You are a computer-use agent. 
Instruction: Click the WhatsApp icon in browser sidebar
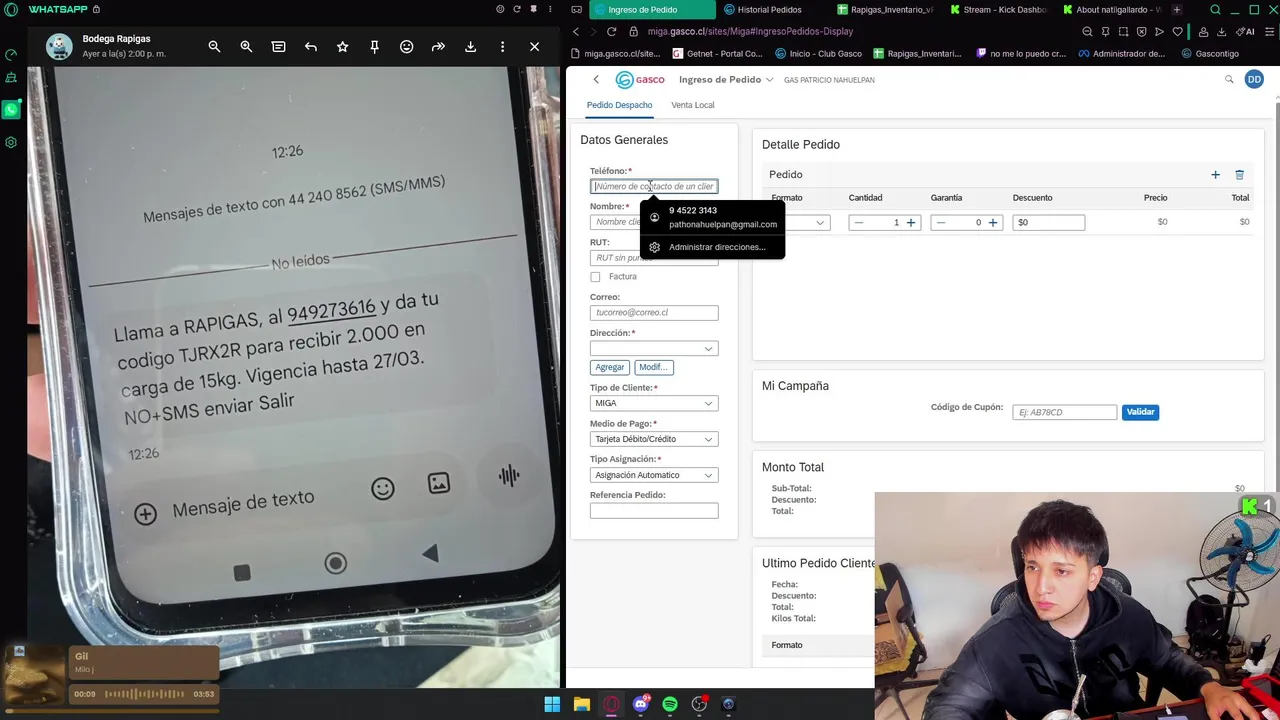coord(11,110)
